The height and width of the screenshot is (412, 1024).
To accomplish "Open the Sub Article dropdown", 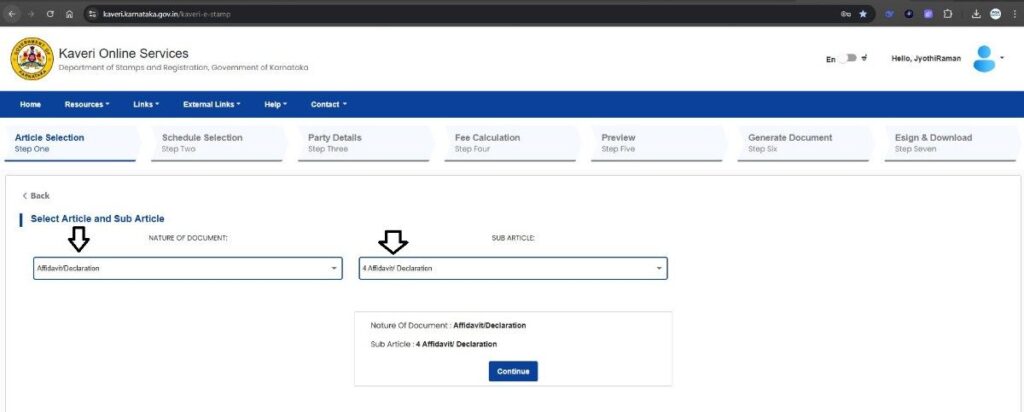I will coord(512,268).
